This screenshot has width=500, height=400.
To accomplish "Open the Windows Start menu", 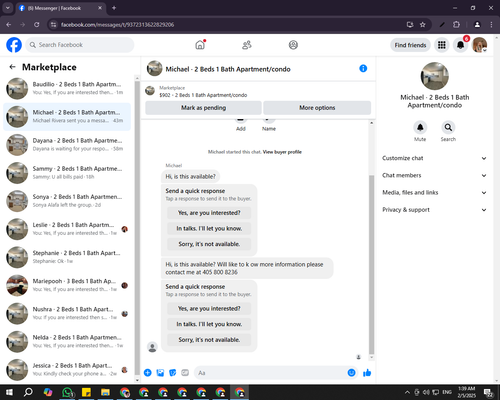I will click(9, 392).
